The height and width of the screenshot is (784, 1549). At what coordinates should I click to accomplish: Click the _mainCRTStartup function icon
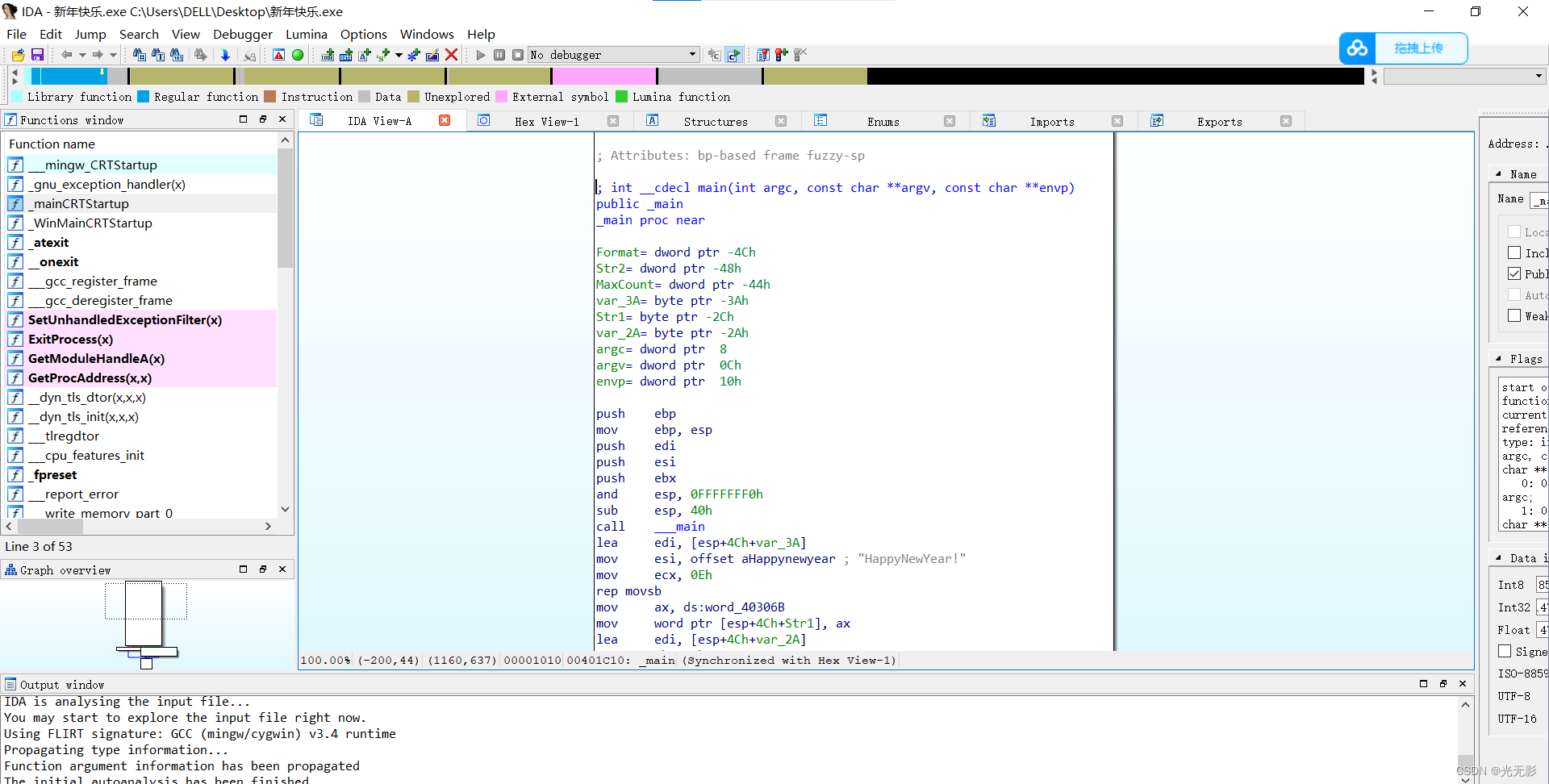coord(15,203)
